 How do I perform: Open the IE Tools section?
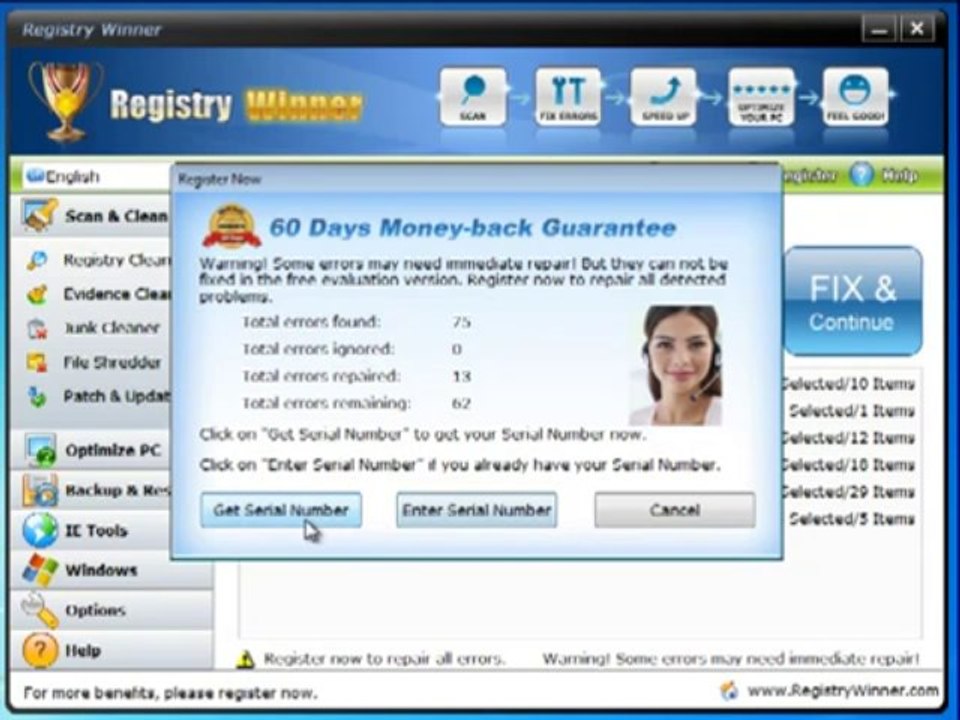tap(92, 530)
